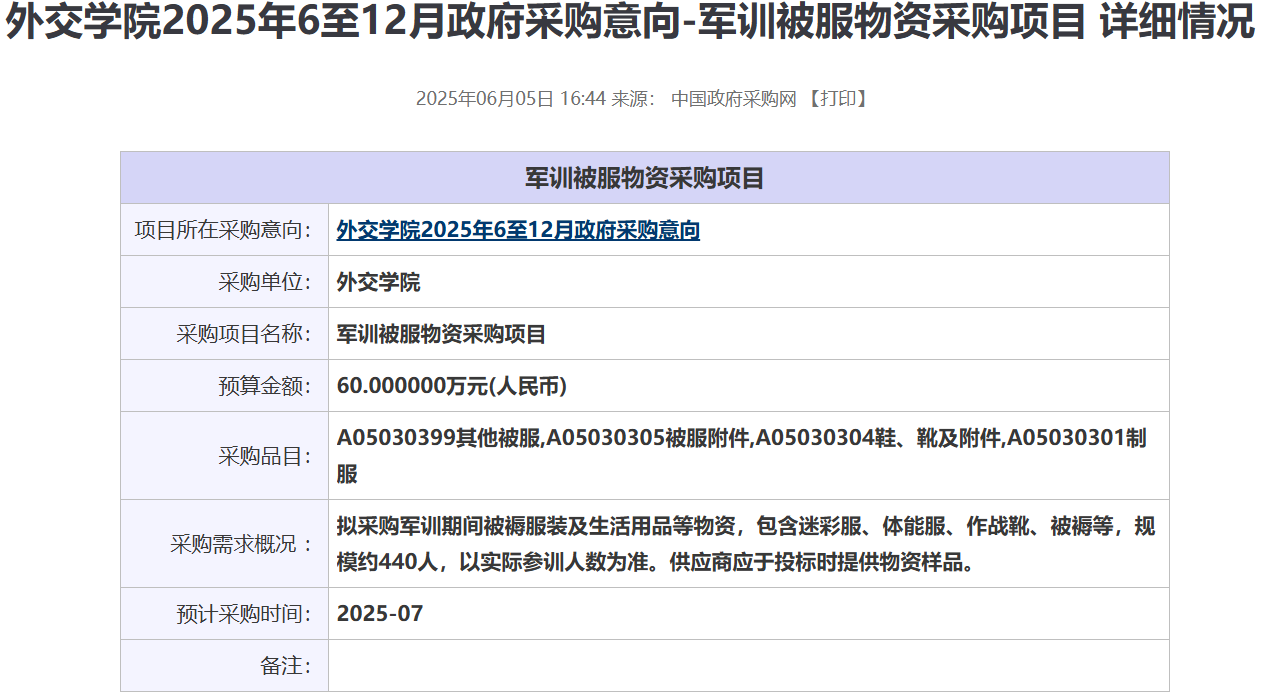Screen dimensions: 1261x697
Task: Click the 预算金额 row label
Action: (264, 386)
